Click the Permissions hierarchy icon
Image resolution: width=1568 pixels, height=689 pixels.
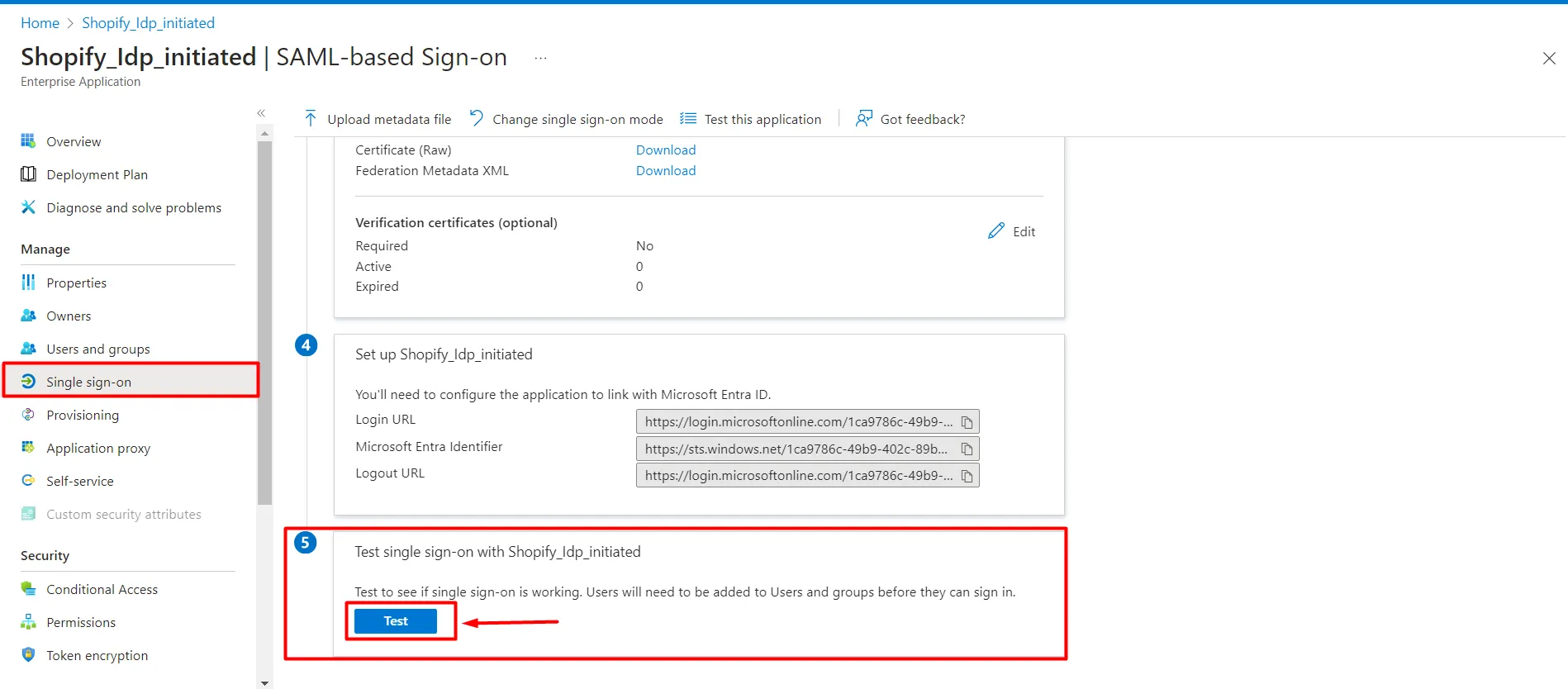click(x=28, y=622)
